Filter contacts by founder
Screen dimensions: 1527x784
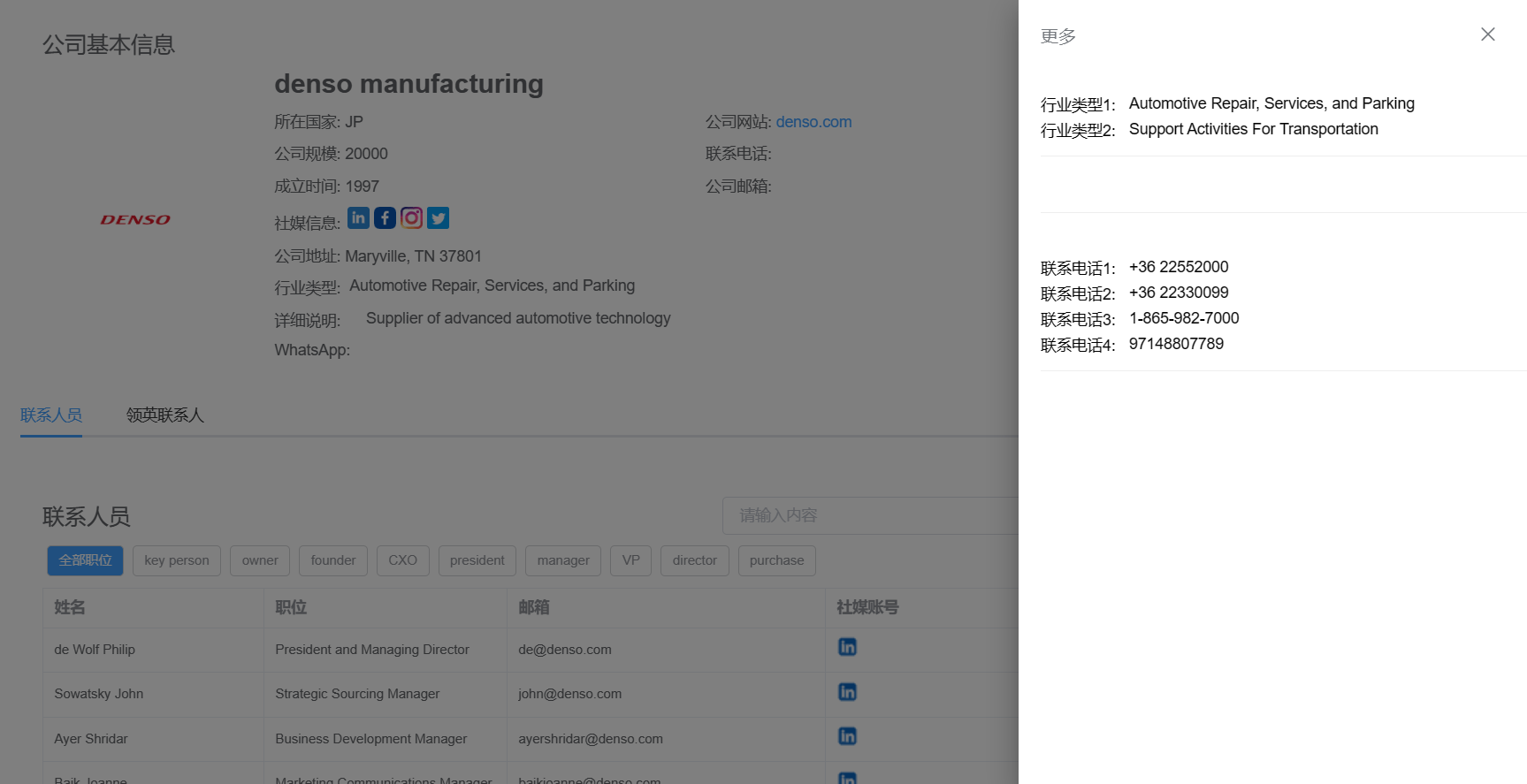click(333, 560)
